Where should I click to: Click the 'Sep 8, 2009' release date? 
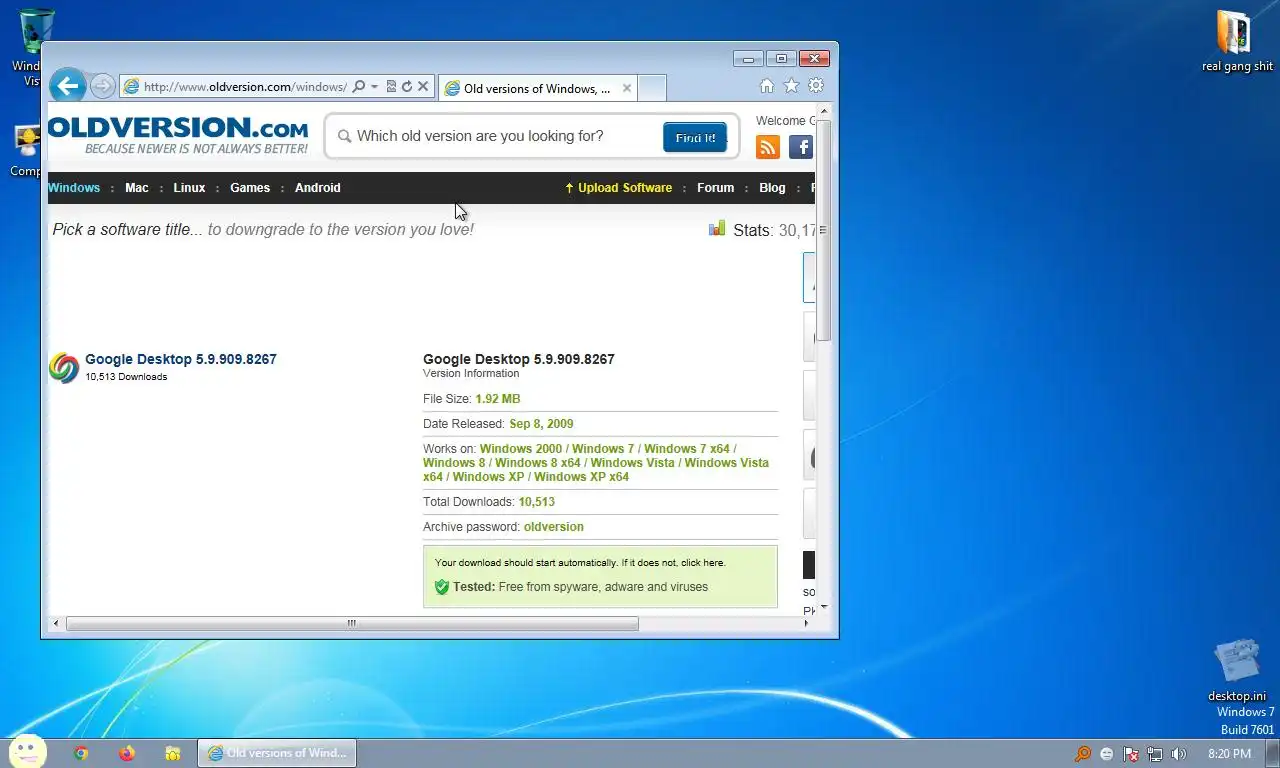pos(541,424)
